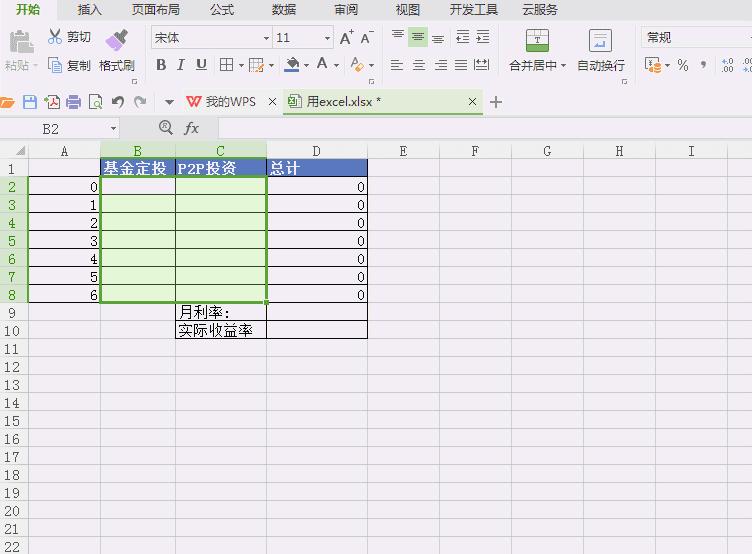The height and width of the screenshot is (554, 752).
Task: Click the Increase font size icon
Action: (x=346, y=38)
